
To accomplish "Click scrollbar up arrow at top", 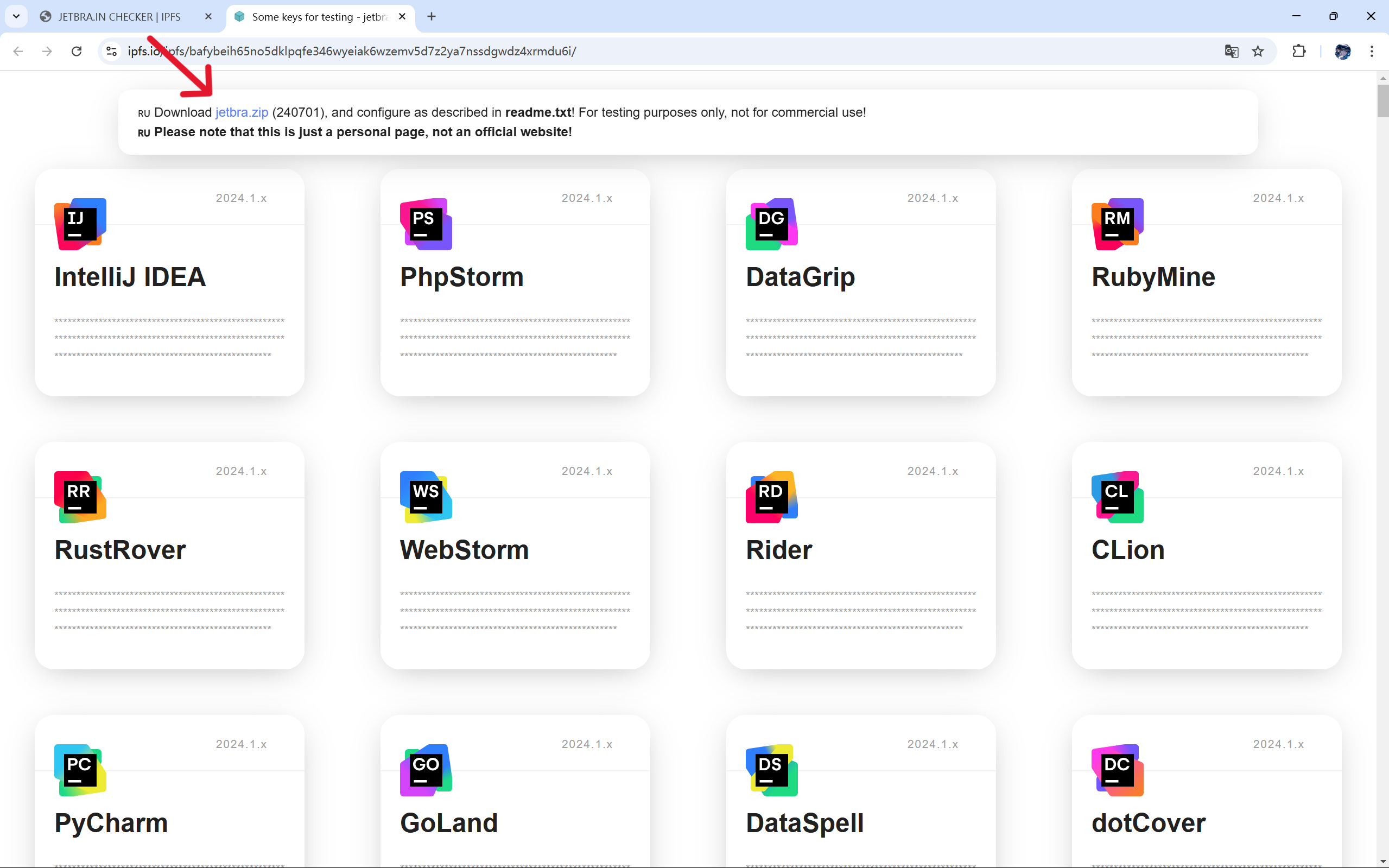I will [1382, 78].
